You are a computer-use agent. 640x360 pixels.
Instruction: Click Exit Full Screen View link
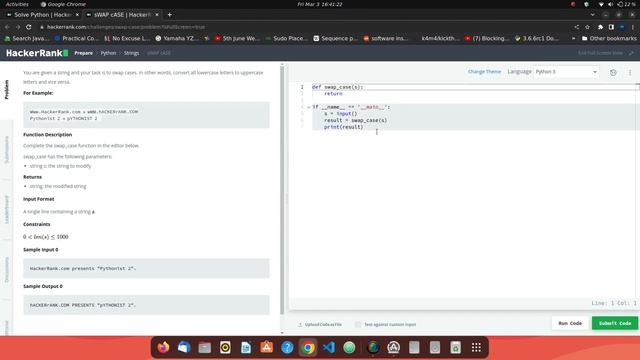pyautogui.click(x=600, y=53)
